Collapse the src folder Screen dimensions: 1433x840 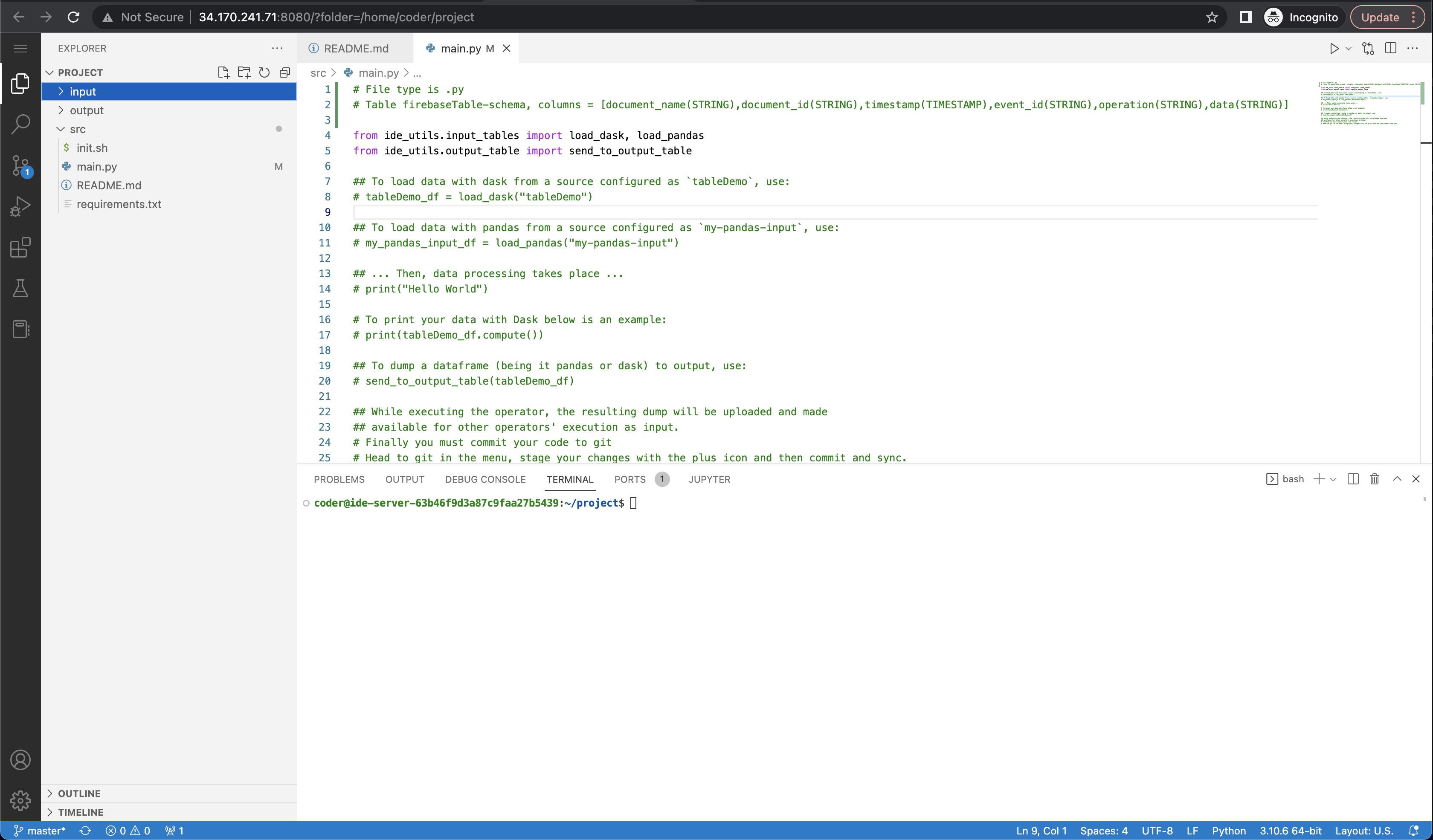point(169,129)
